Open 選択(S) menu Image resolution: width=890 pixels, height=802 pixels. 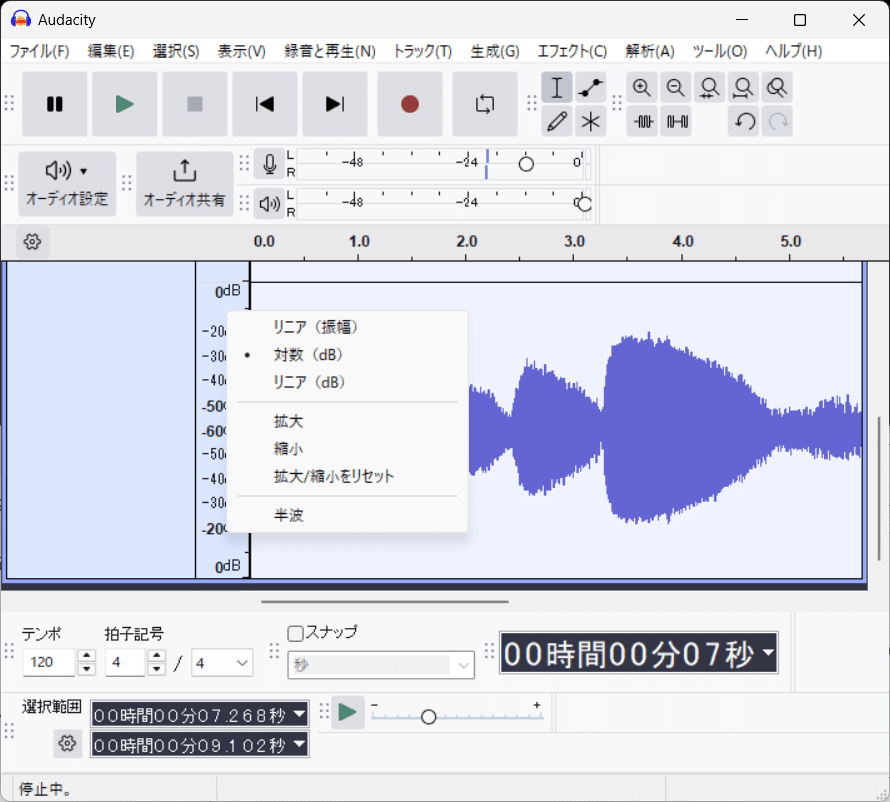click(176, 51)
